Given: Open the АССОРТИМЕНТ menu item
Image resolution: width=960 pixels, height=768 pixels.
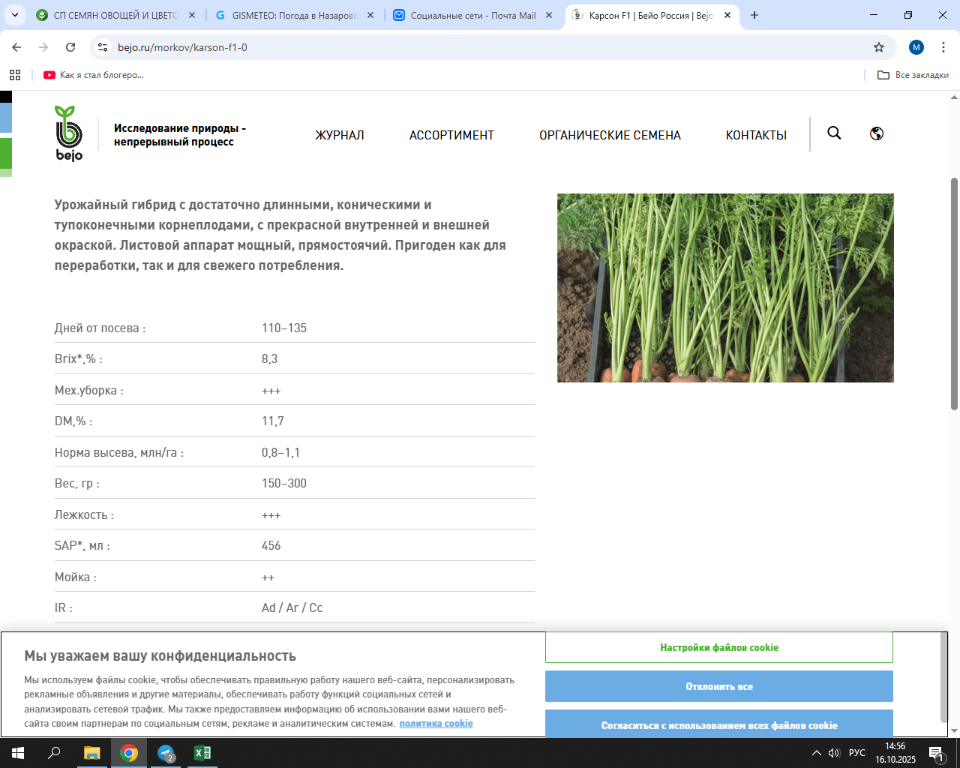Looking at the screenshot, I should pyautogui.click(x=451, y=135).
